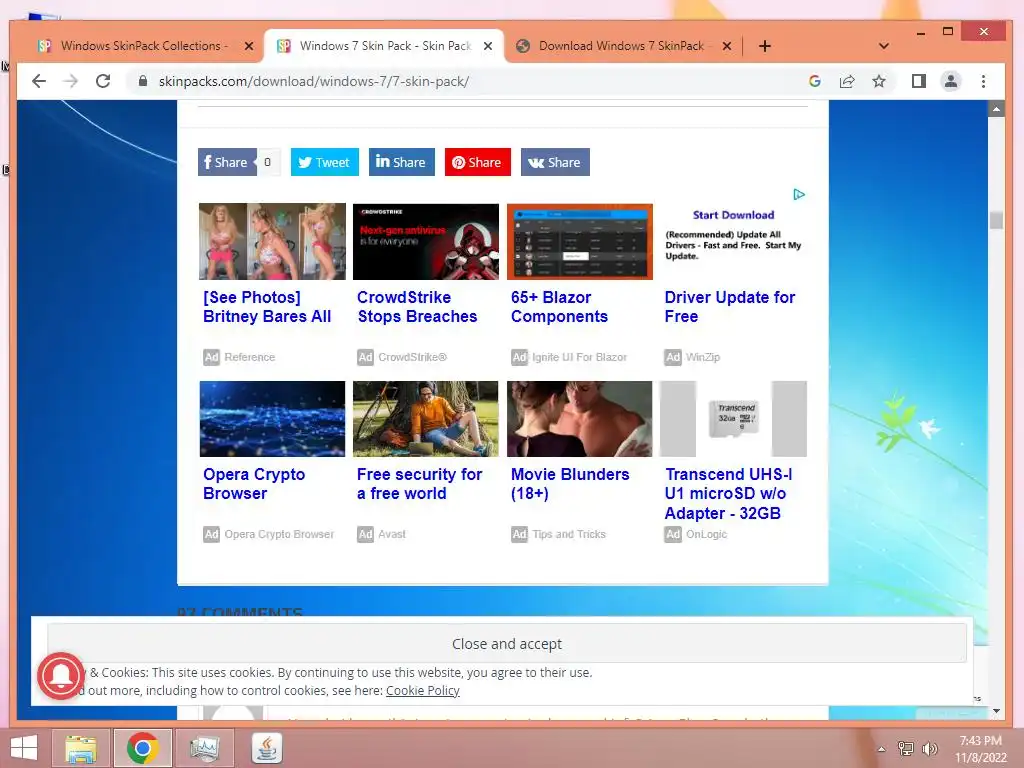Open [See Photos] Britney Bares All link

tap(266, 307)
